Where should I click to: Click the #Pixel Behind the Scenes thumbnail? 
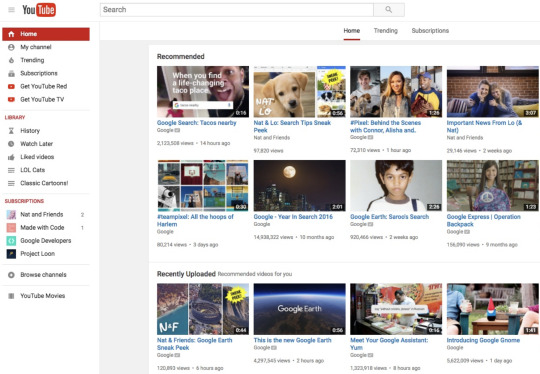coord(396,92)
